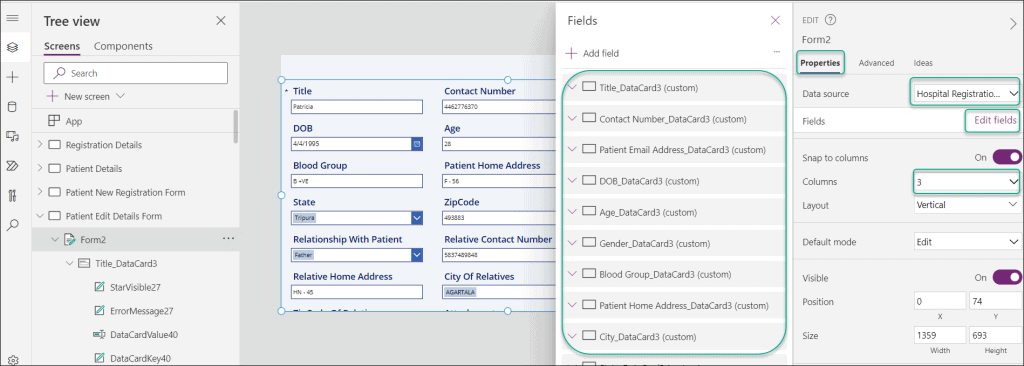
Task: Toggle the Visible switch
Action: [1006, 278]
